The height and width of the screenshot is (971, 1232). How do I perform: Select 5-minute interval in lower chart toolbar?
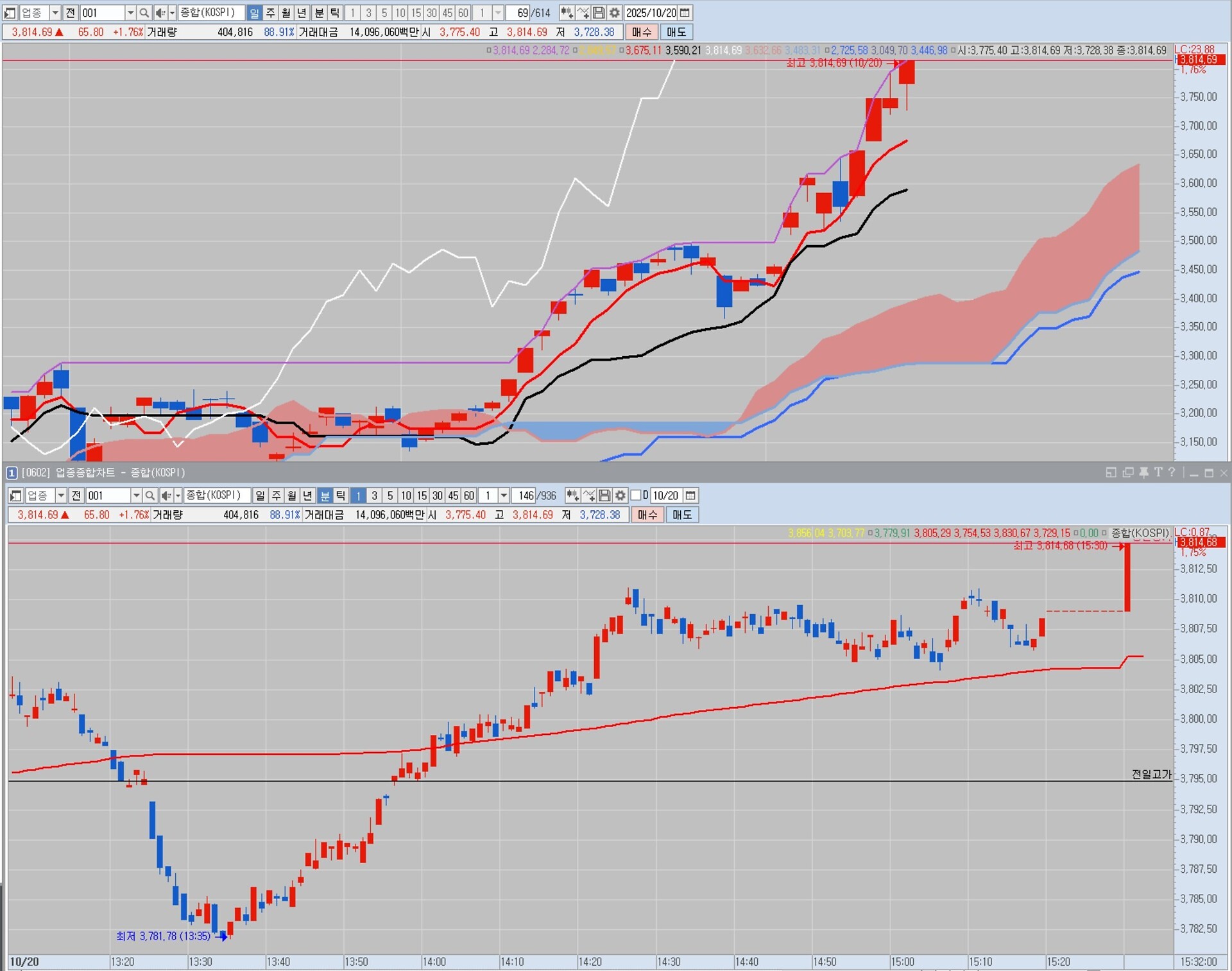(x=390, y=495)
